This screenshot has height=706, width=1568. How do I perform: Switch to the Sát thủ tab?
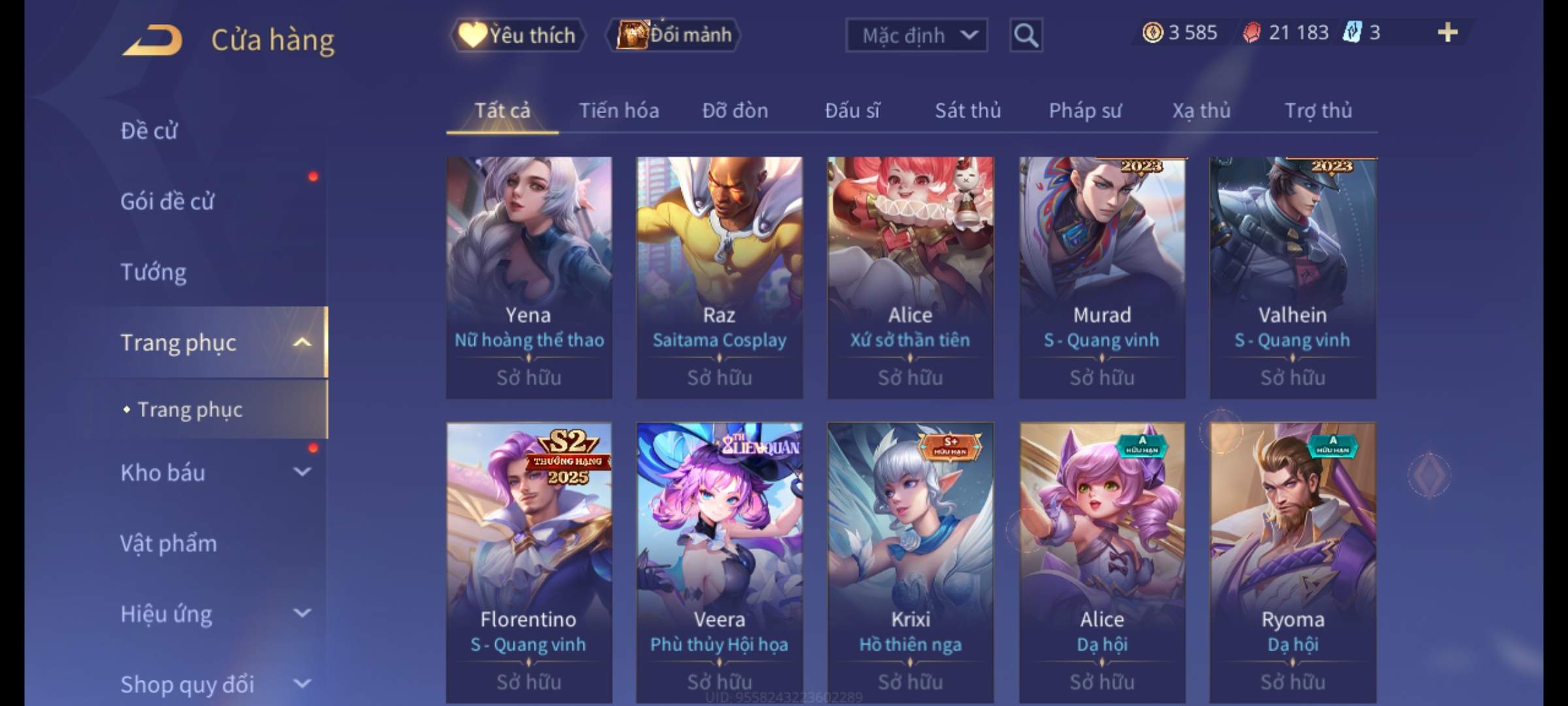coord(968,111)
